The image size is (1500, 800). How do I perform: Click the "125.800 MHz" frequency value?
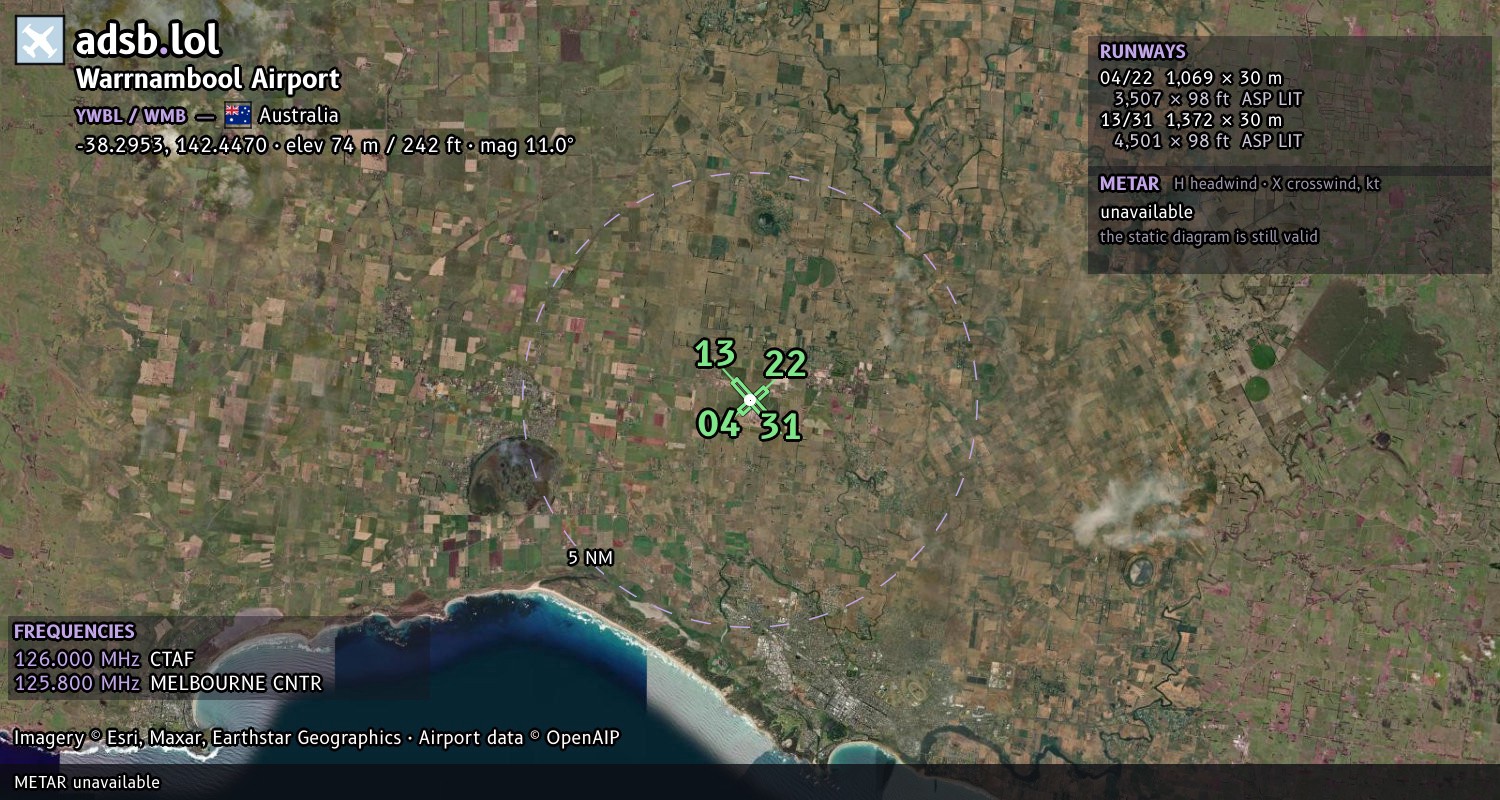pyautogui.click(x=77, y=683)
